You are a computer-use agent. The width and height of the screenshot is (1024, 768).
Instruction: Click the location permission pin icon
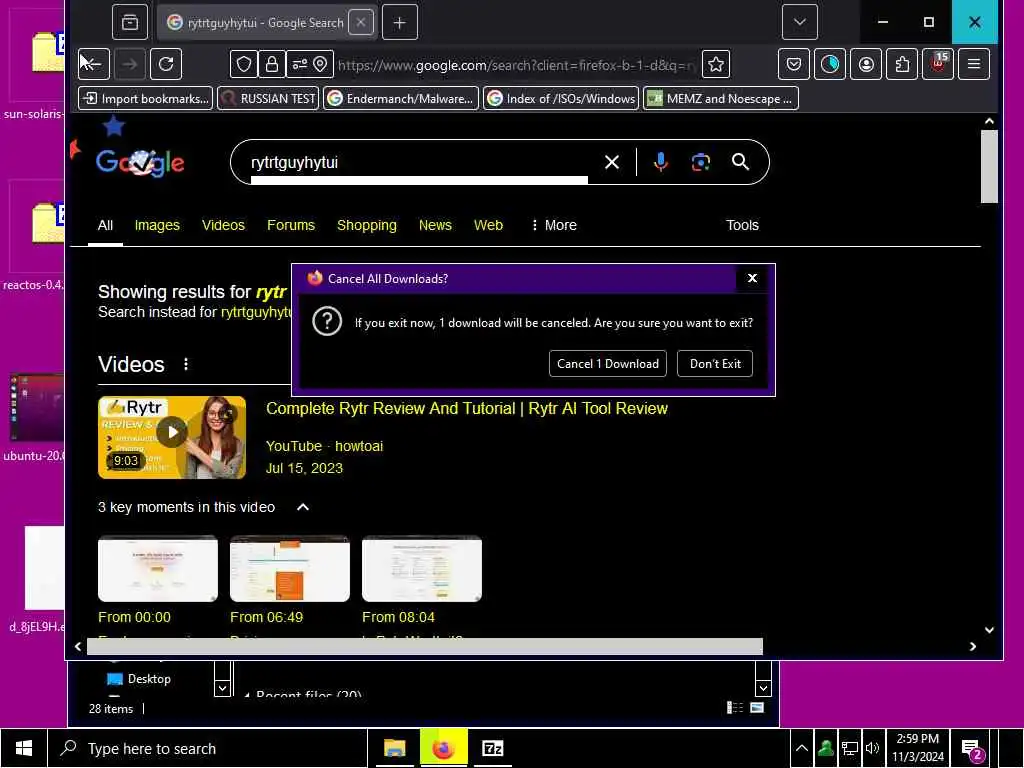(320, 64)
